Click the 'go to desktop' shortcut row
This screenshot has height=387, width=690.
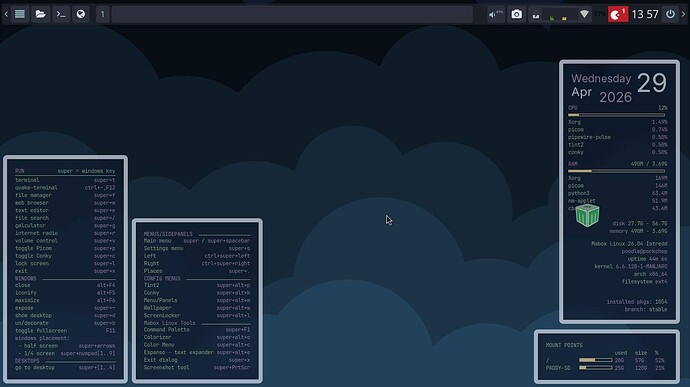tap(65, 368)
